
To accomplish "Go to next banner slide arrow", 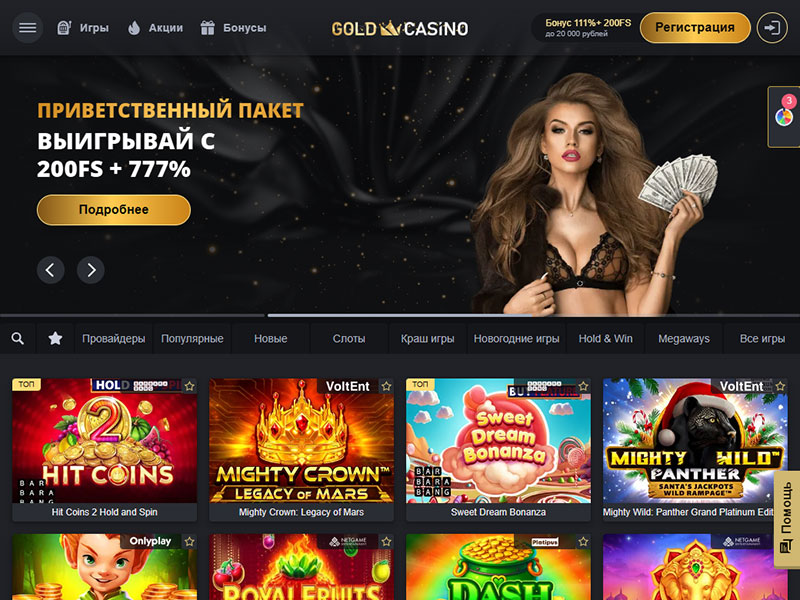I will pos(91,269).
